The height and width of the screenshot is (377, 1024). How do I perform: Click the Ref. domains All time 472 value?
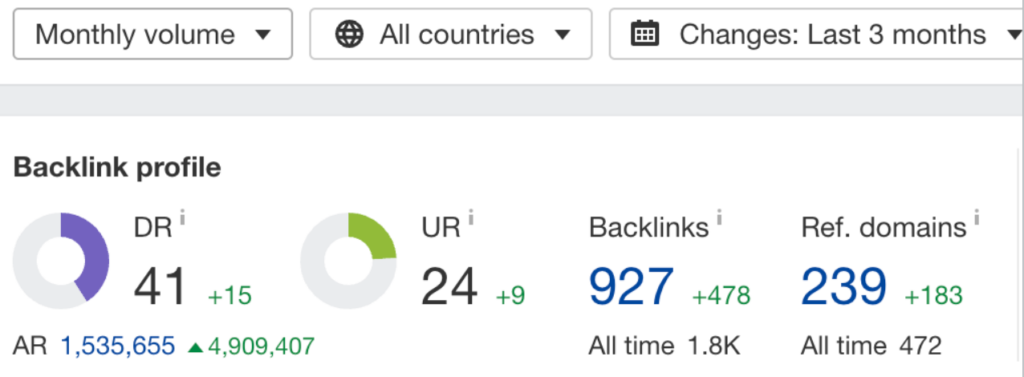[x=920, y=346]
